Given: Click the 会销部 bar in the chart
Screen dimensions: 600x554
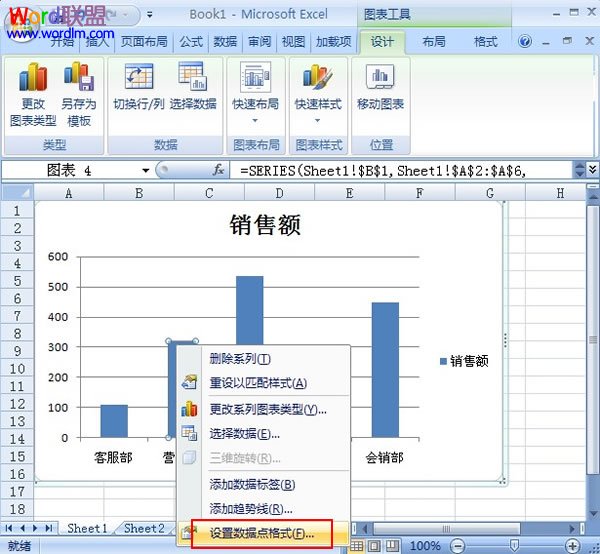Looking at the screenshot, I should [385, 370].
